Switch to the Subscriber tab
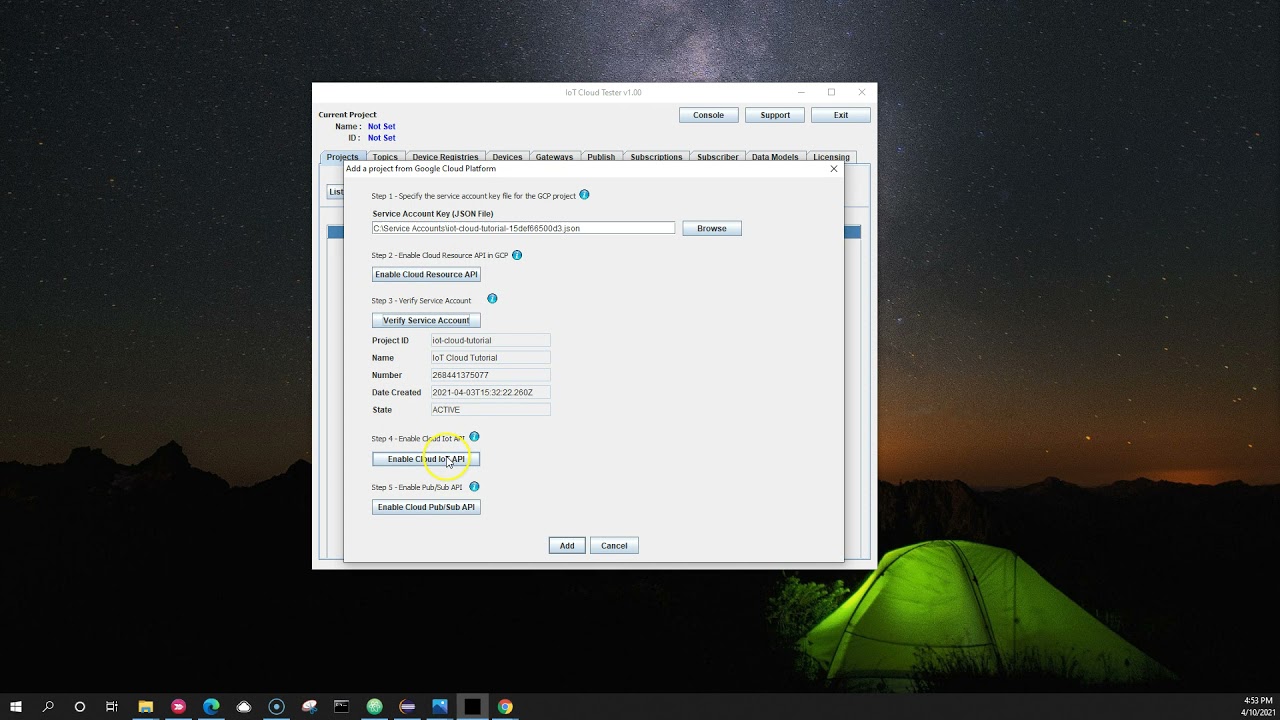This screenshot has width=1280, height=720. click(718, 157)
